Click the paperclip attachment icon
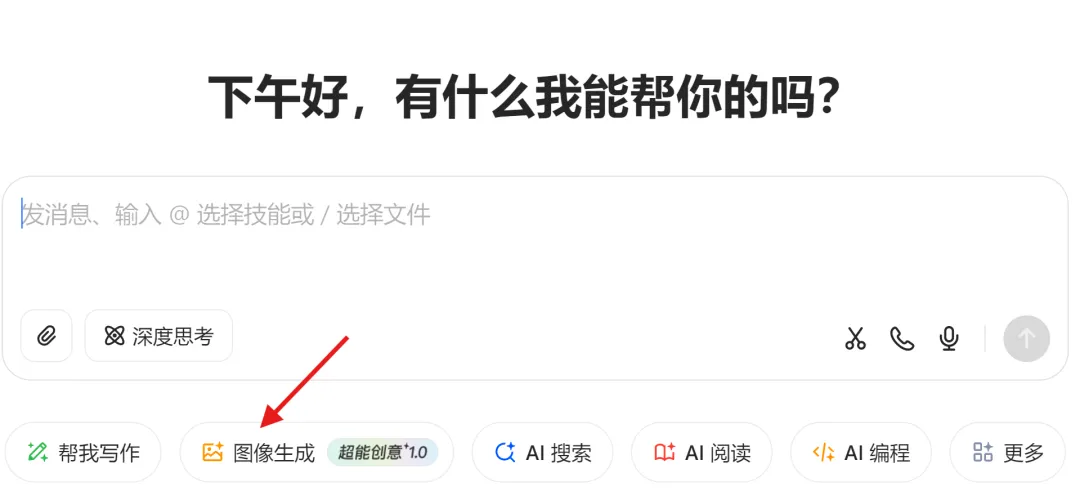The width and height of the screenshot is (1080, 500). [x=46, y=336]
